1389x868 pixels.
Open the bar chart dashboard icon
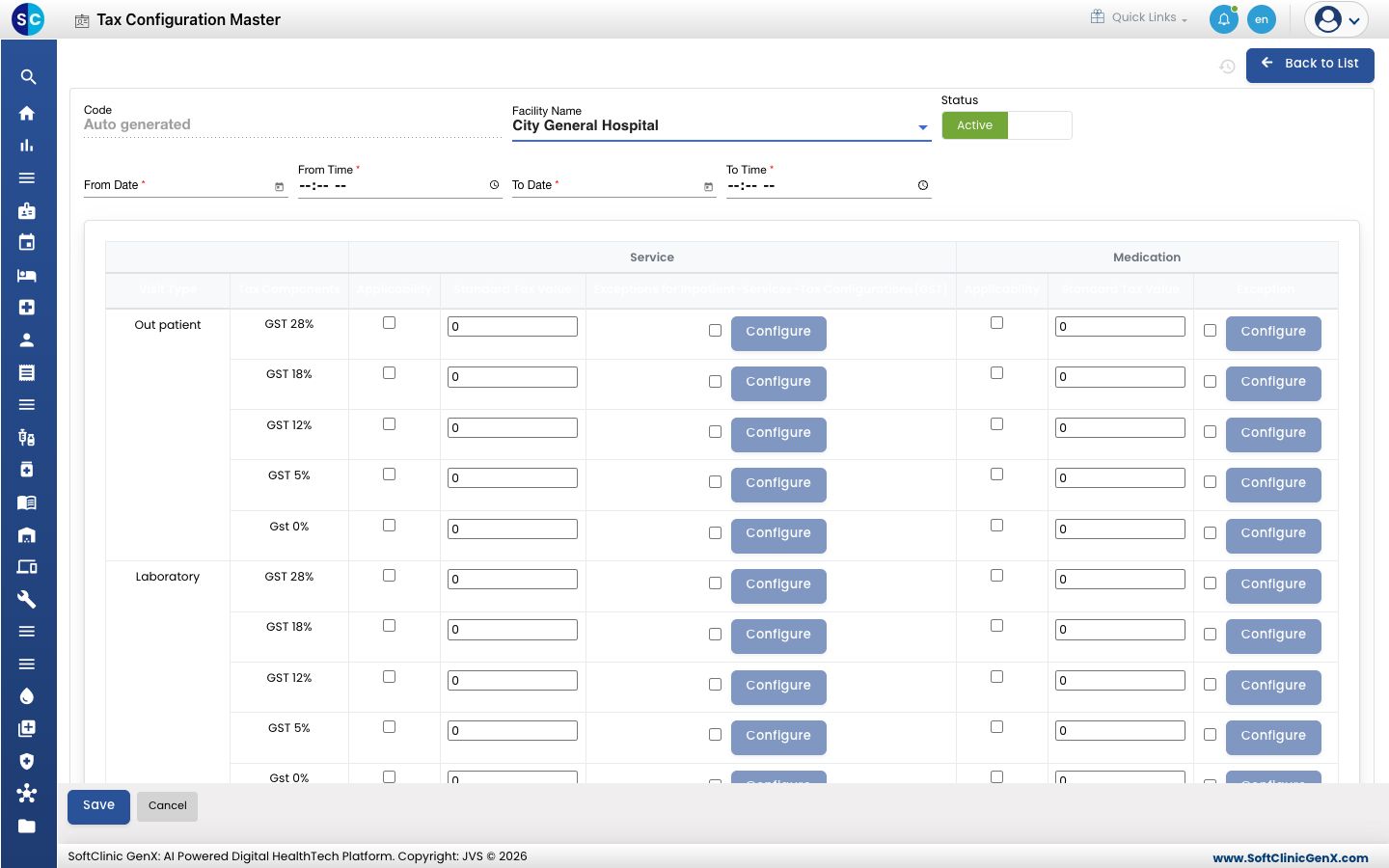coord(27,146)
